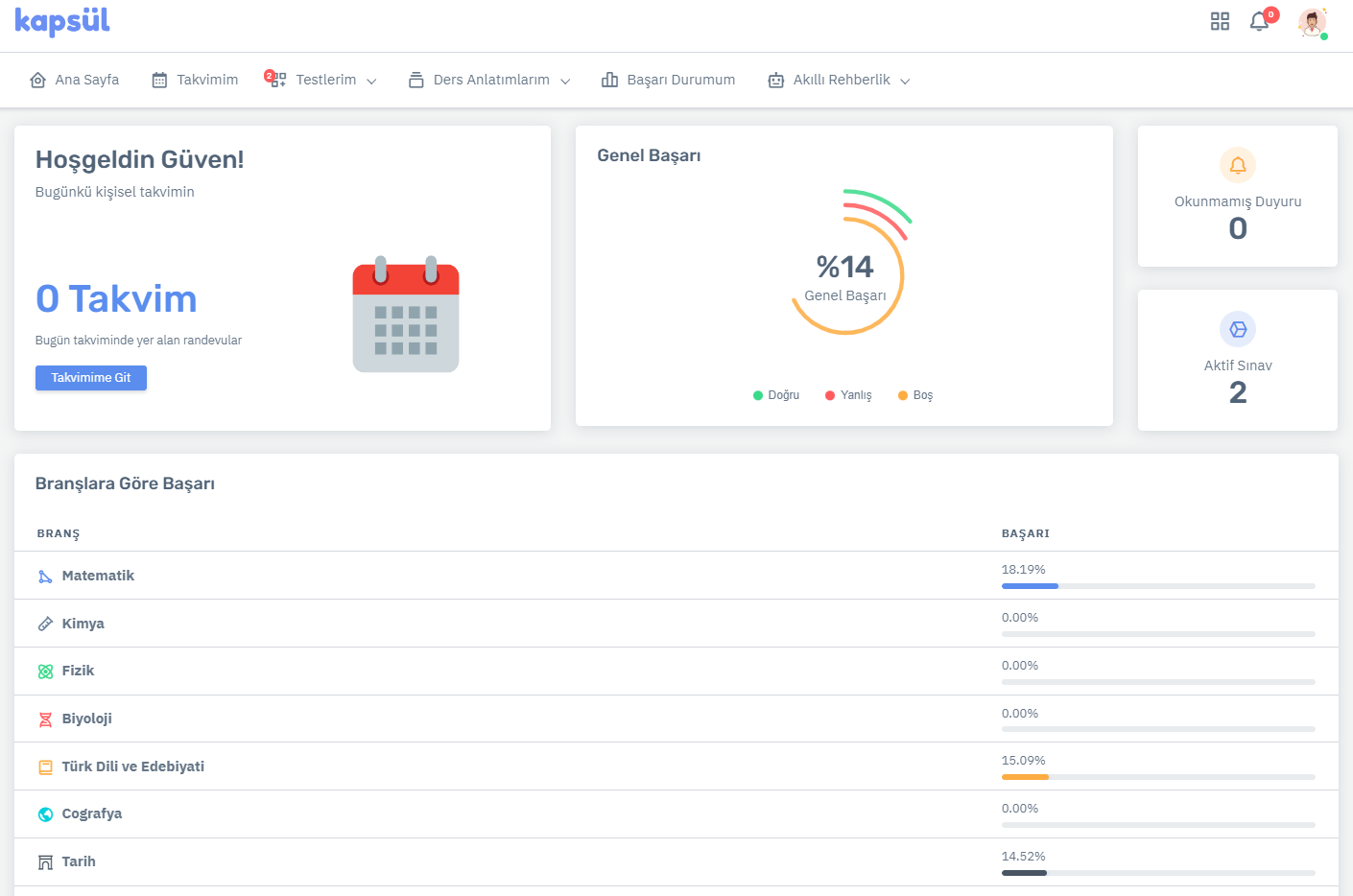The height and width of the screenshot is (896, 1353).
Task: Click the Coğrafya globe icon
Action: [45, 813]
